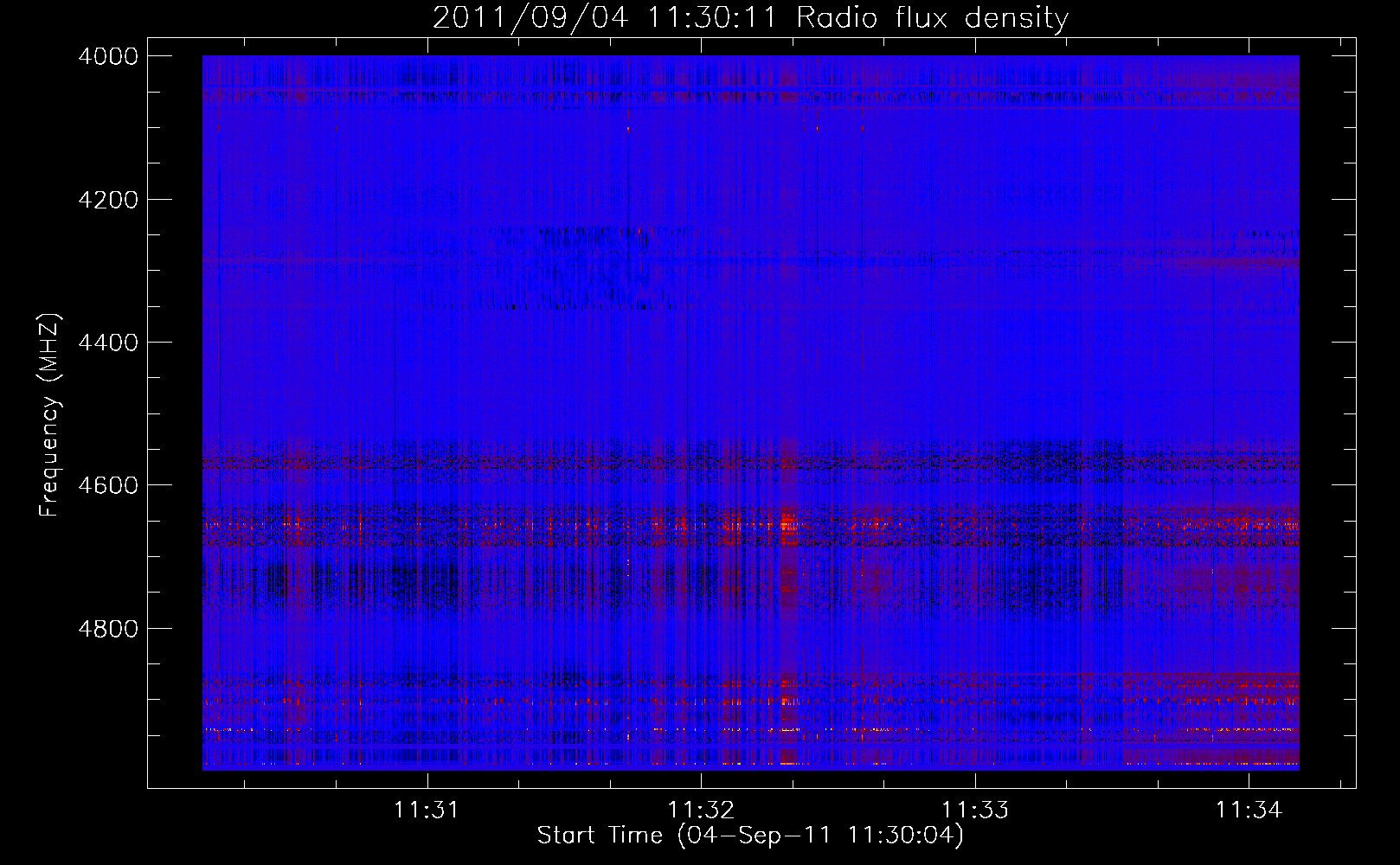Click the 4000 frequency tick label
This screenshot has height=865, width=1400.
[x=108, y=56]
